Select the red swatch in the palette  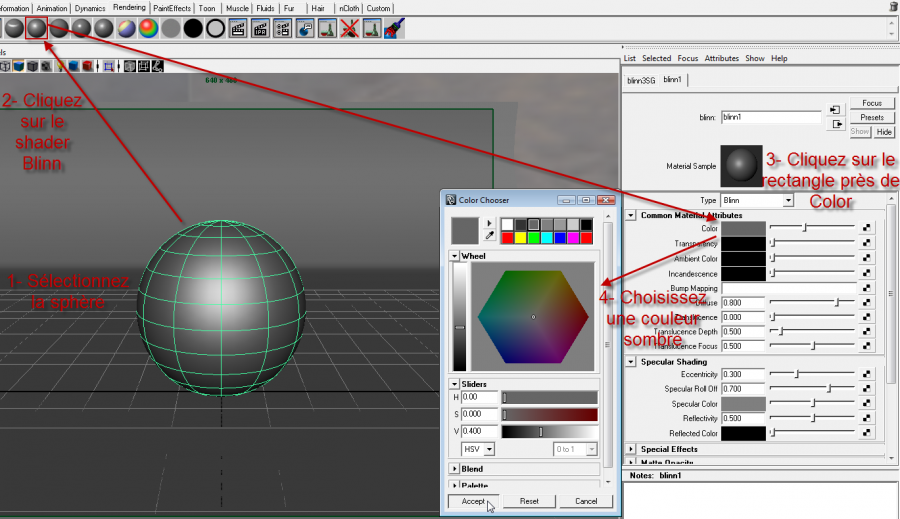(508, 237)
